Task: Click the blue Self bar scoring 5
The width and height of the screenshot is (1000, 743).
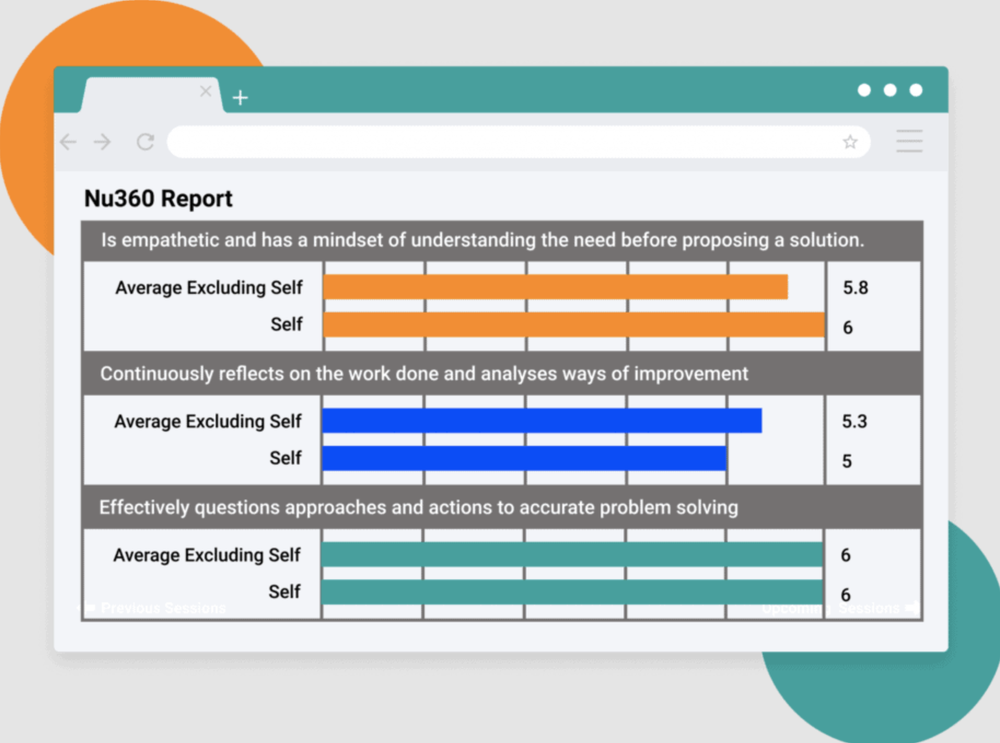Action: tap(524, 459)
